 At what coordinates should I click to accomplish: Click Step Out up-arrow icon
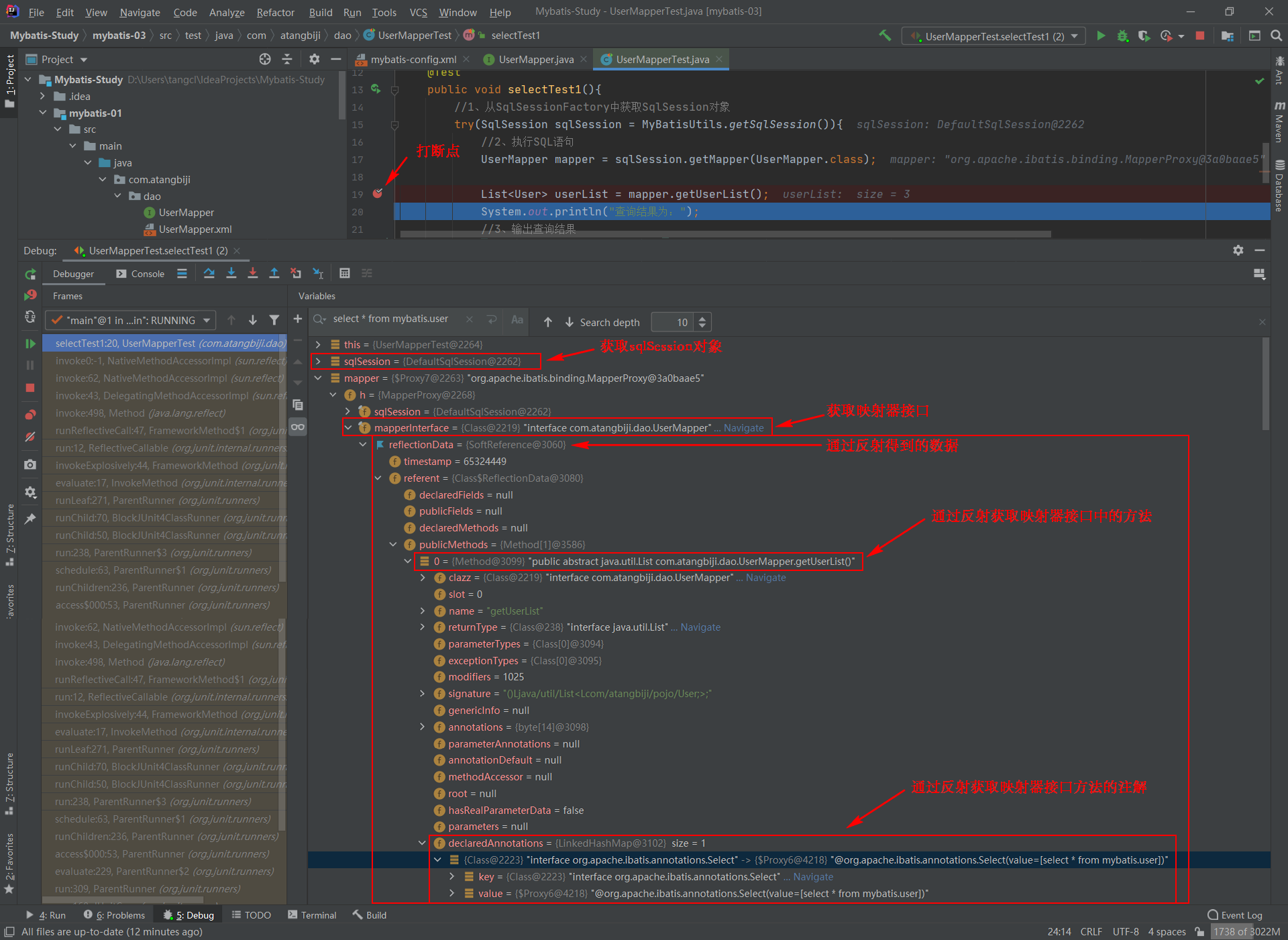[274, 273]
